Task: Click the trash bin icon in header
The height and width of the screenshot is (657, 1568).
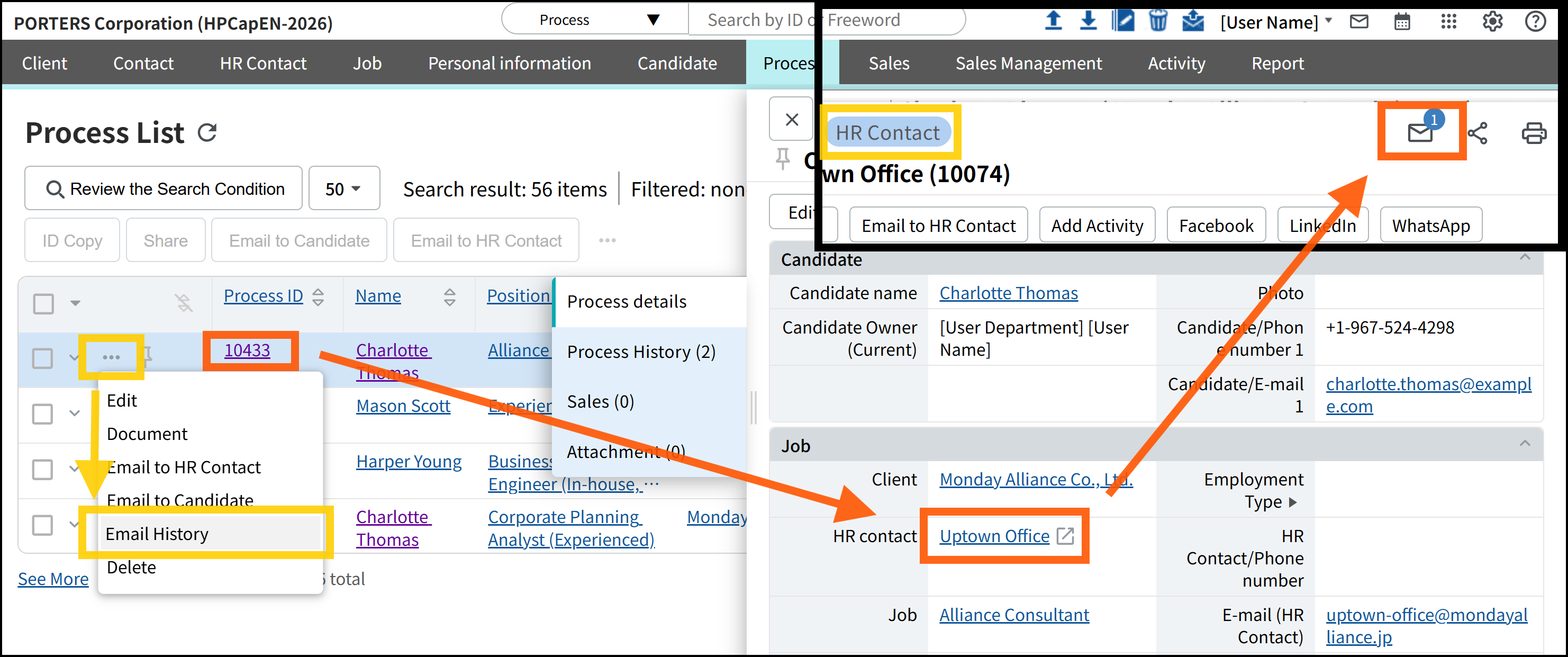Action: (x=1158, y=21)
